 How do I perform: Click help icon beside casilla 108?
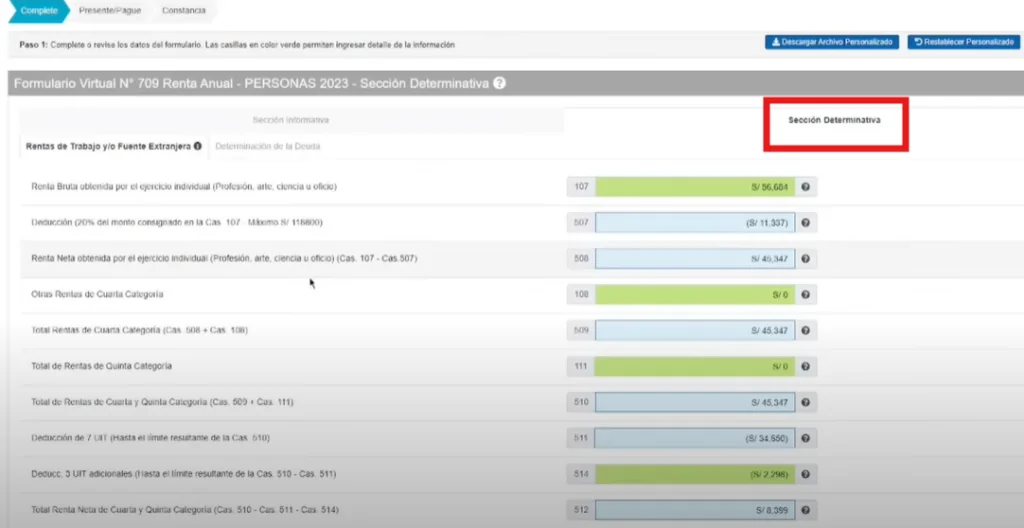(x=806, y=295)
